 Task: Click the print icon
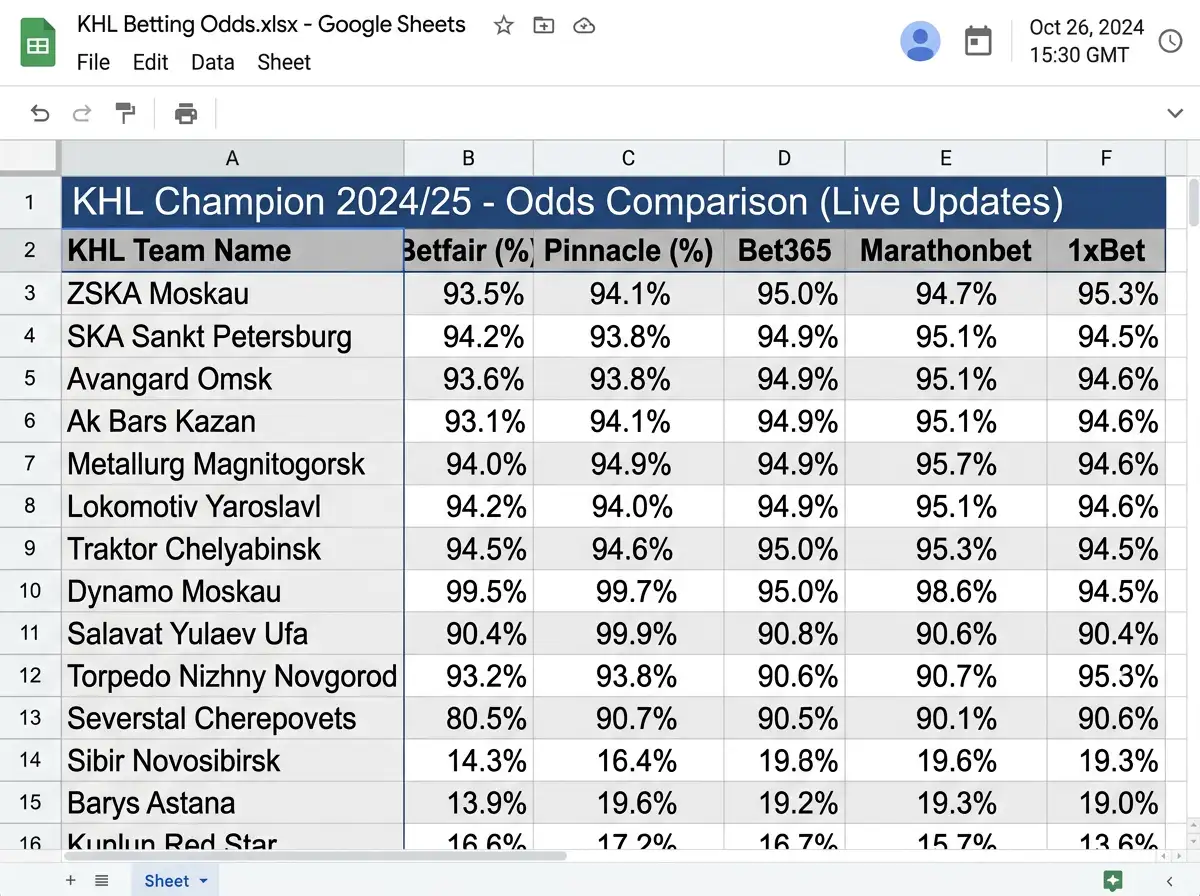click(x=186, y=113)
